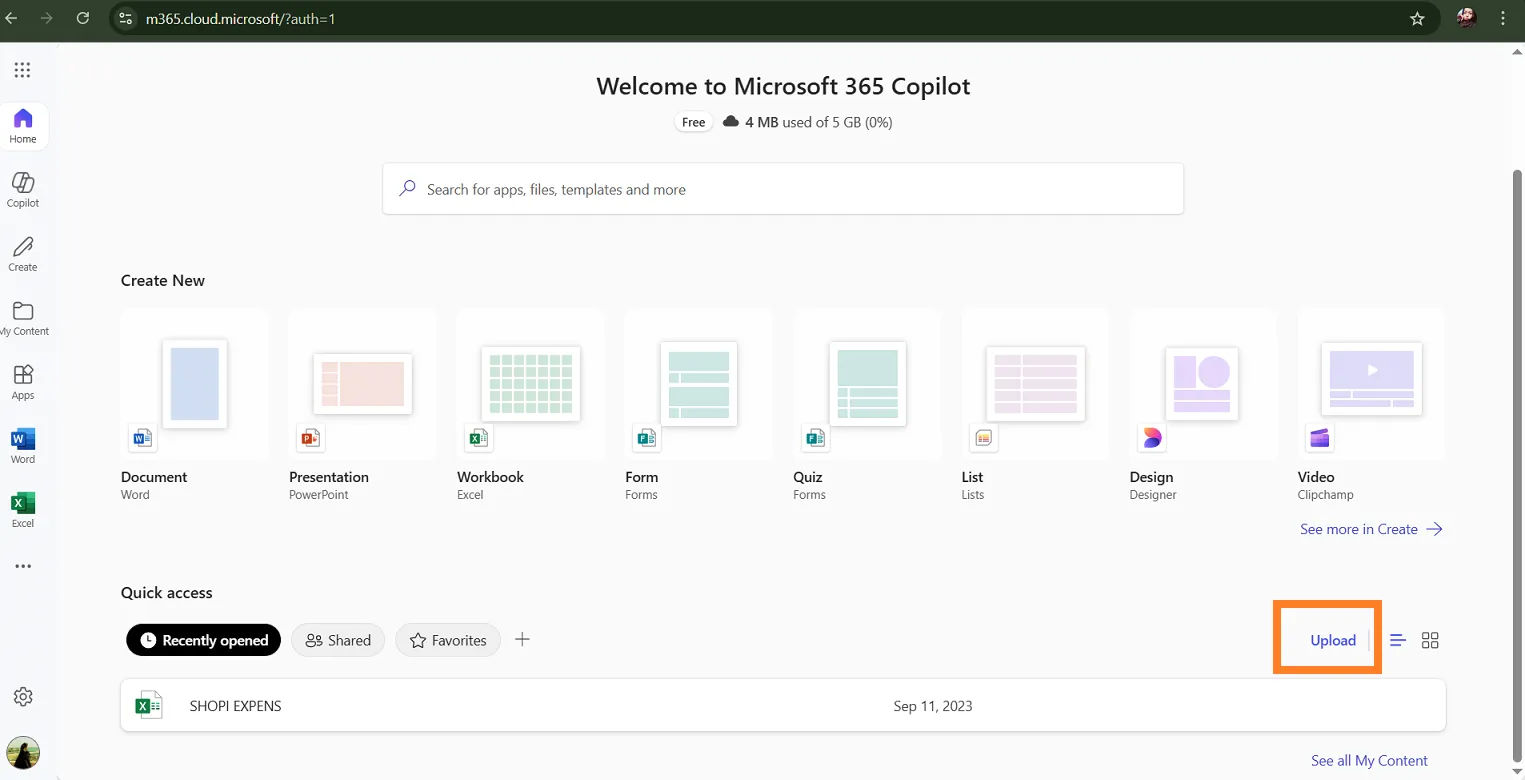Create a new Clipchamp Video

[x=1371, y=405]
